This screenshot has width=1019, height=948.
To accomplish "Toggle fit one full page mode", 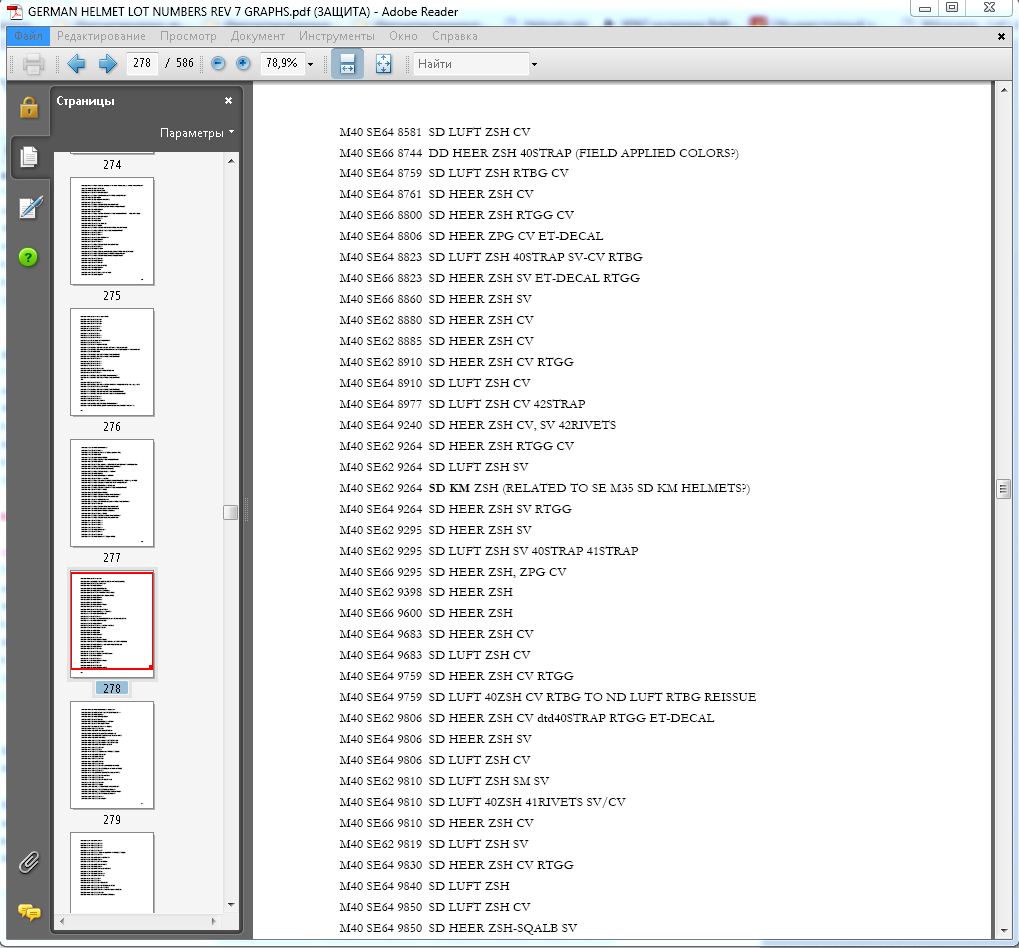I will pyautogui.click(x=383, y=64).
